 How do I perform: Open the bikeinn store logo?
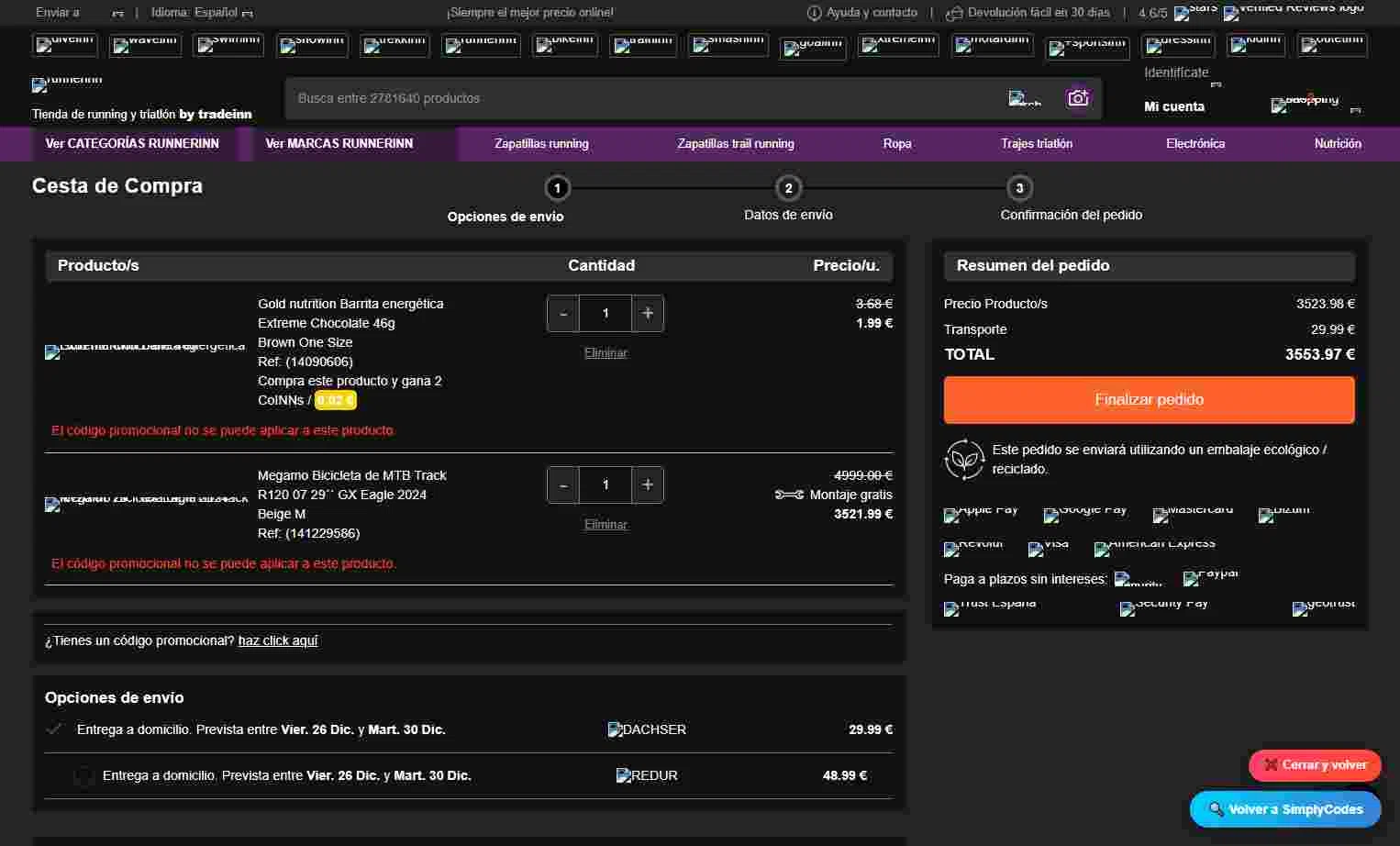point(564,45)
